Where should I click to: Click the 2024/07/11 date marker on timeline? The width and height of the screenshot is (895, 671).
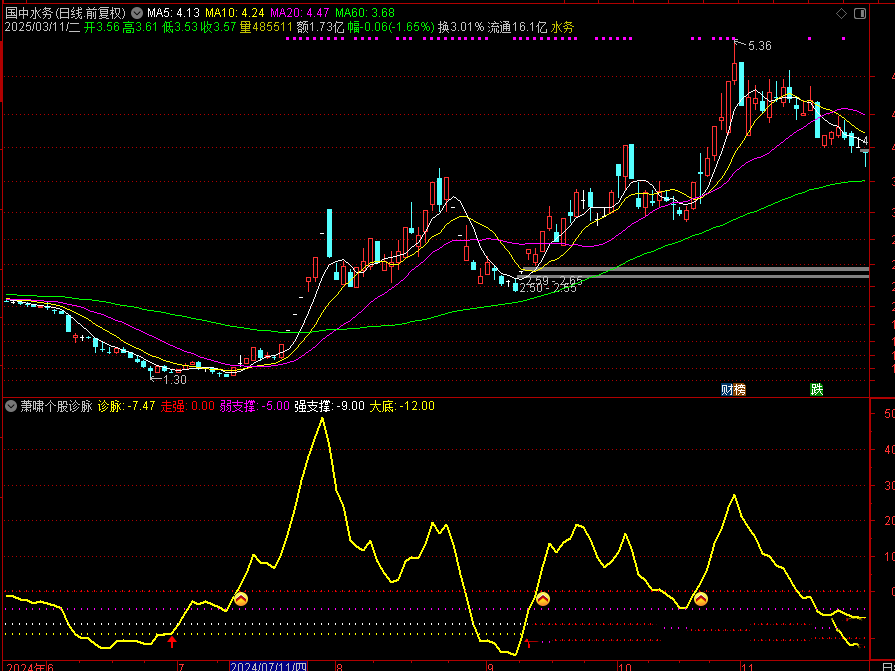pyautogui.click(x=268, y=665)
